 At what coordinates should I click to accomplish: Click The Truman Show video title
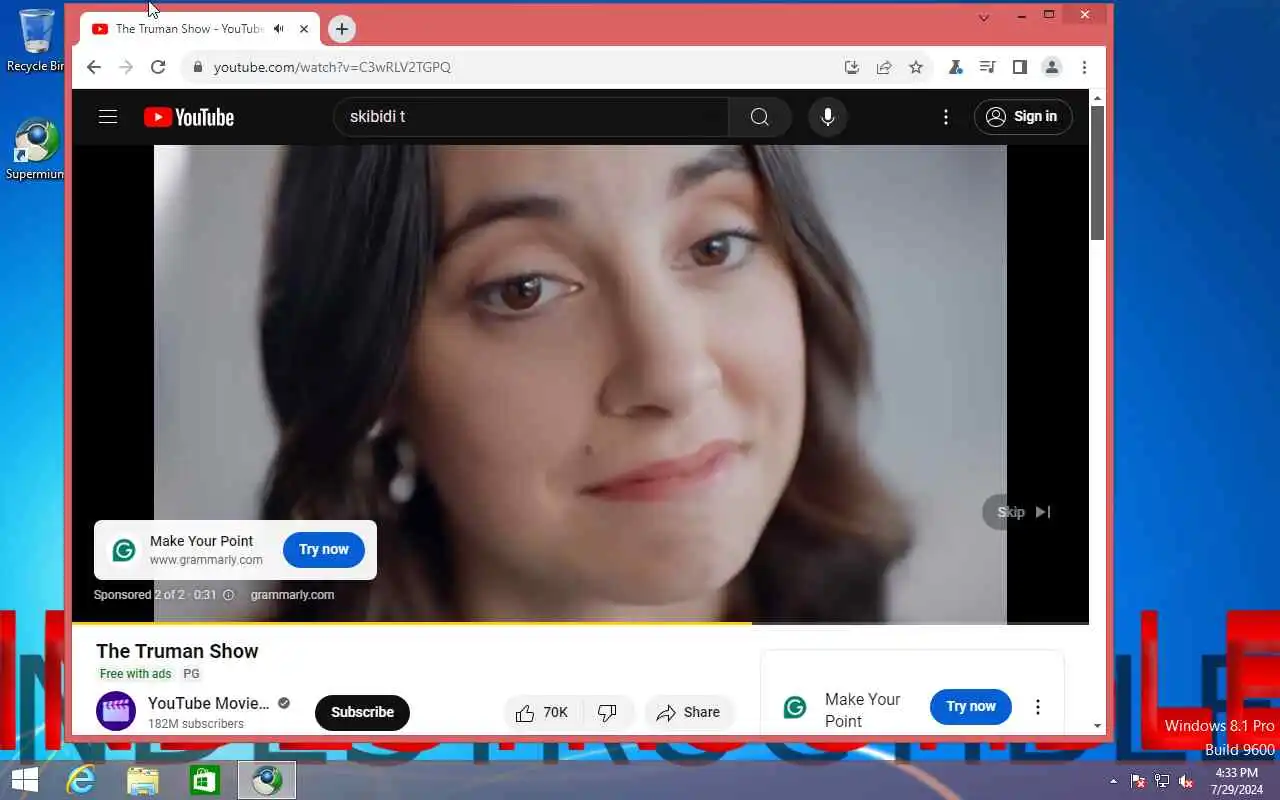point(177,651)
